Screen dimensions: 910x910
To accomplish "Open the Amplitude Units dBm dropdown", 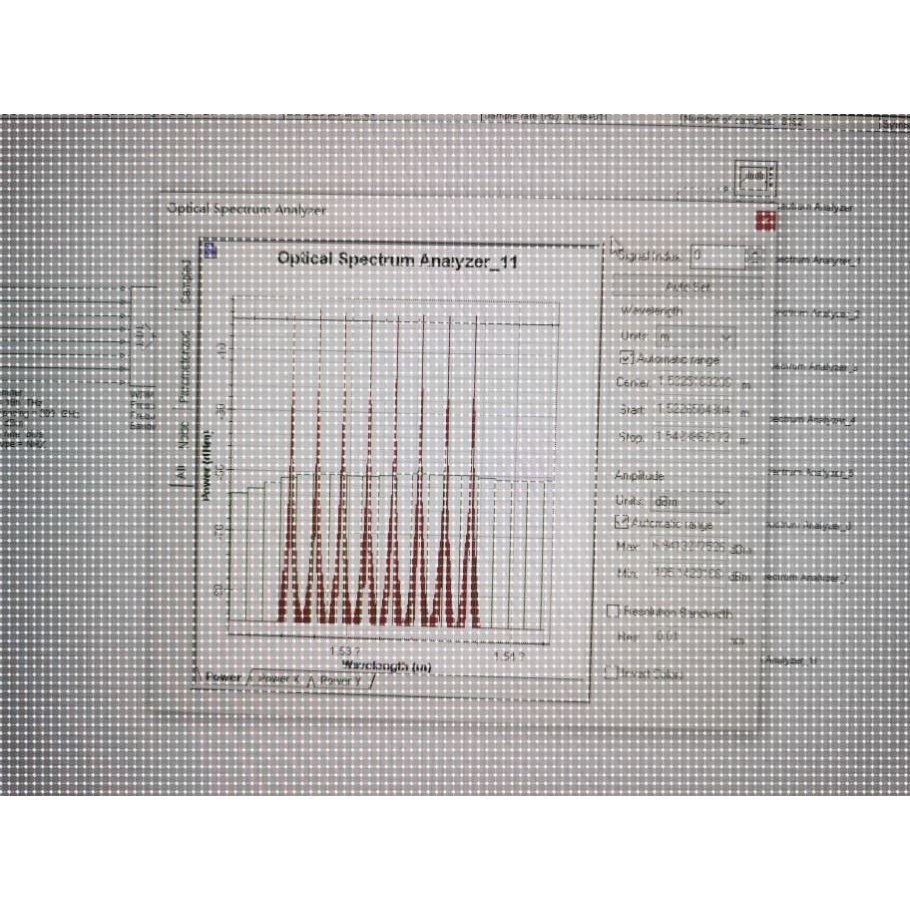I will click(690, 501).
